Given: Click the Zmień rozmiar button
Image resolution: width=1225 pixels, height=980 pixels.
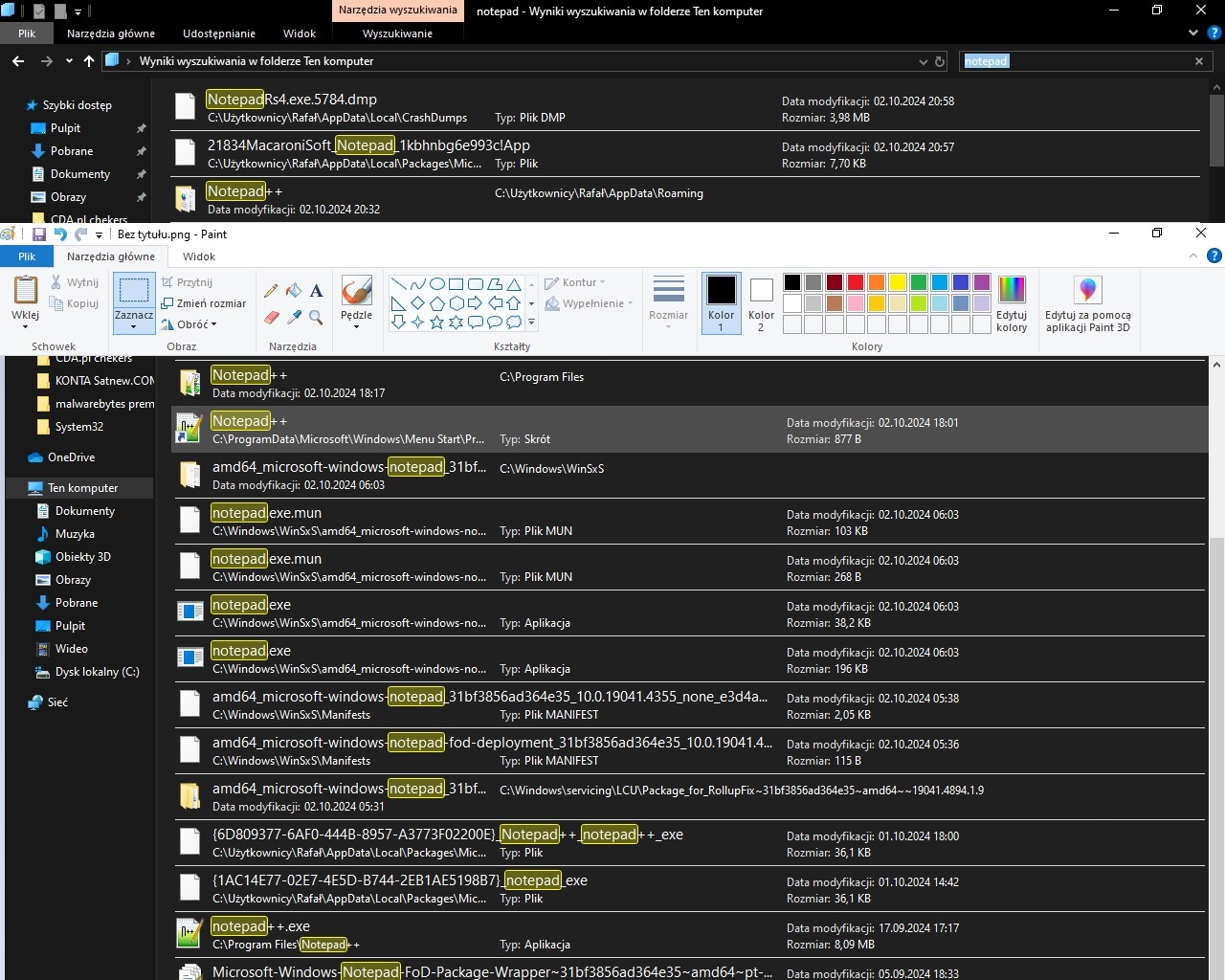Looking at the screenshot, I should click(x=204, y=303).
